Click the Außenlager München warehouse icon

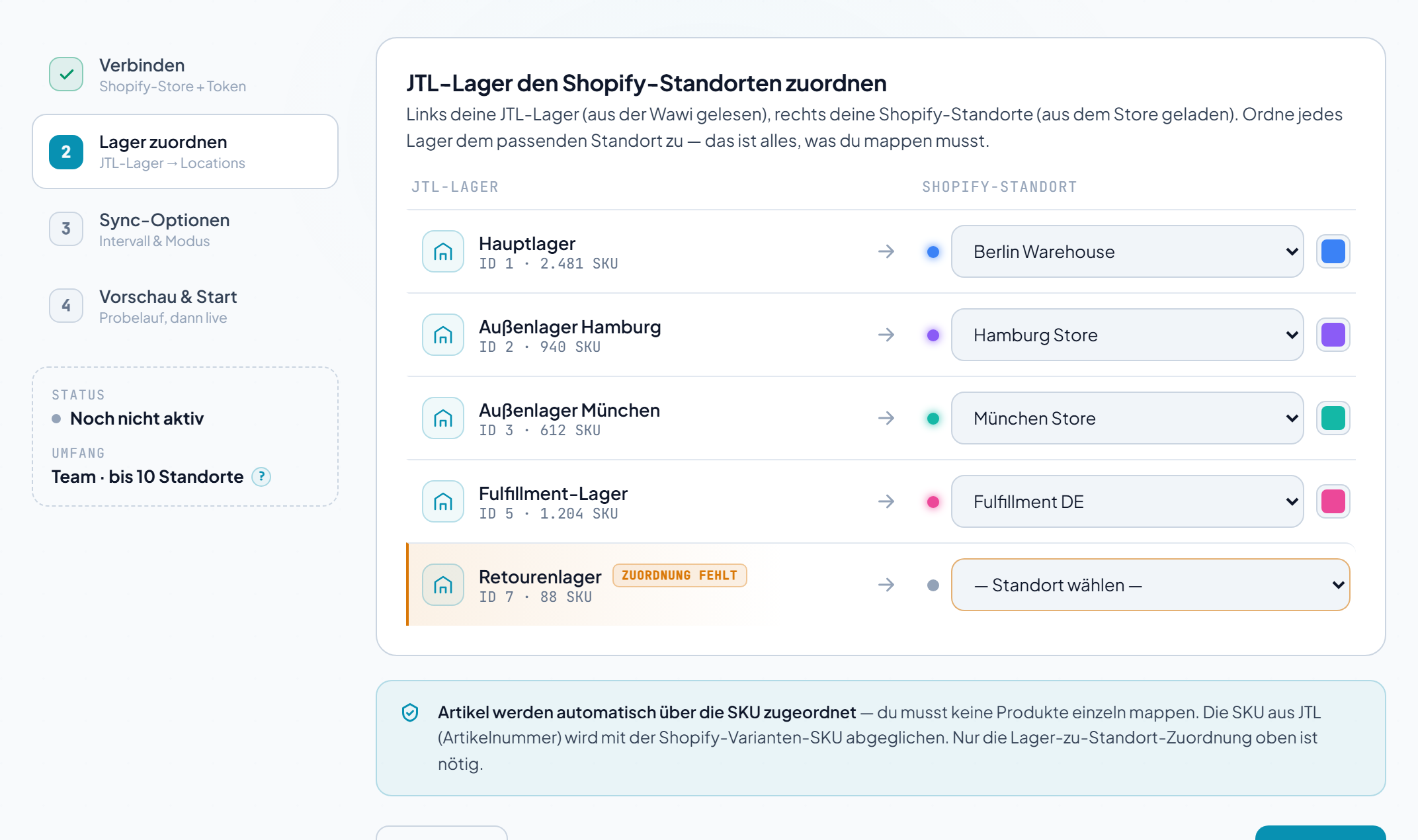coord(443,418)
